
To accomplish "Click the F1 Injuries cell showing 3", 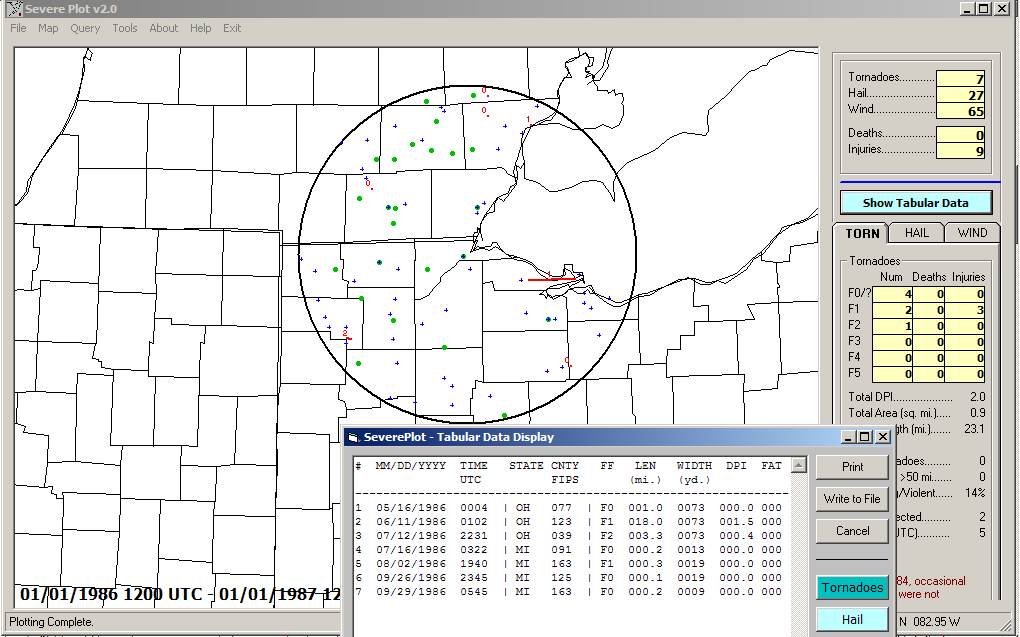I will 965,310.
